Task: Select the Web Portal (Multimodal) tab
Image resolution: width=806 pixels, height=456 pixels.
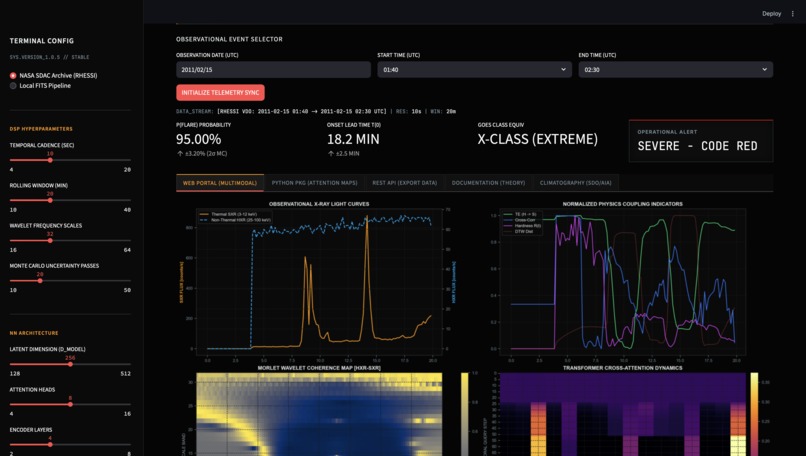Action: pos(219,183)
